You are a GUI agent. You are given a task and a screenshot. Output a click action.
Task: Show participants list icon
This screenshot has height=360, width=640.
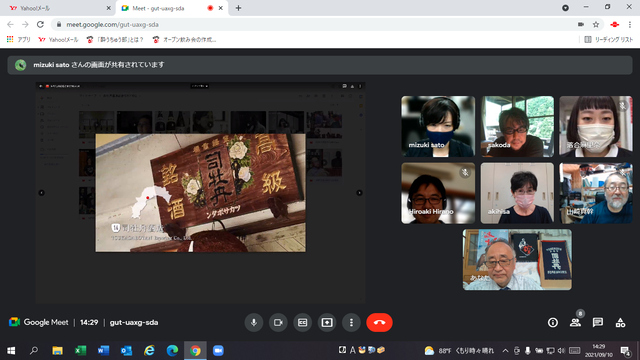(576, 322)
